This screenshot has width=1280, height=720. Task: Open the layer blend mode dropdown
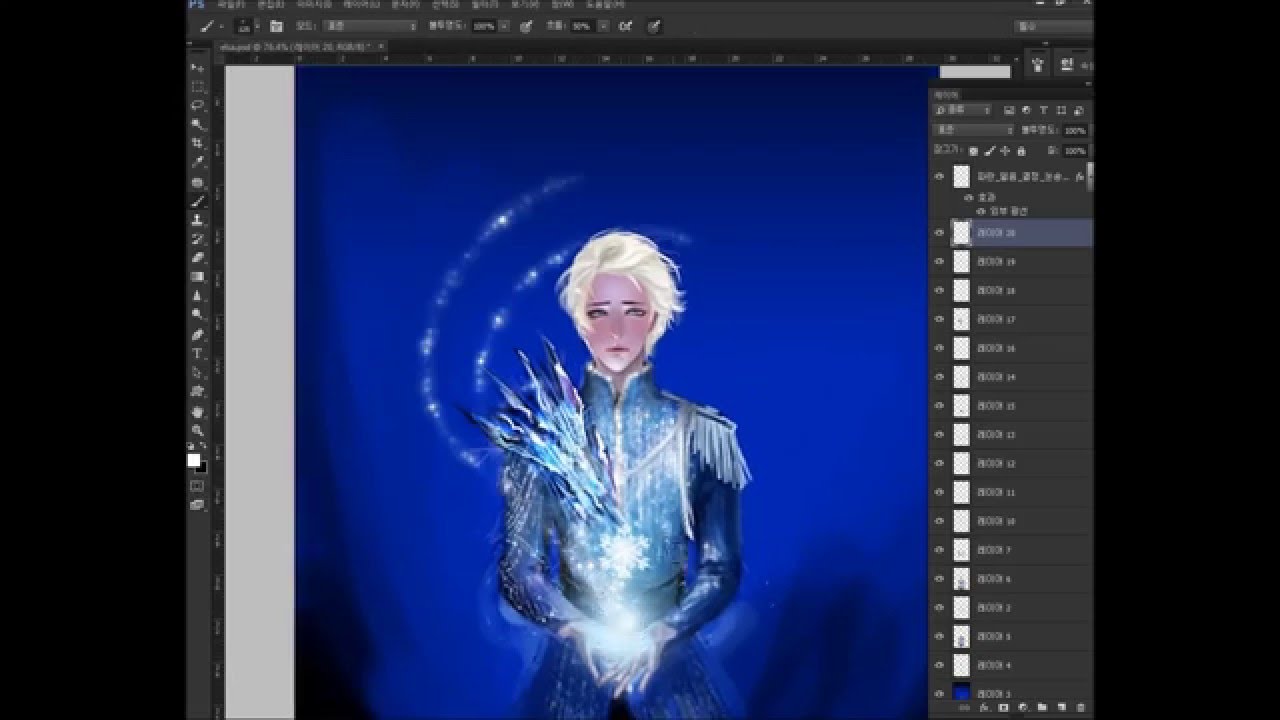[973, 130]
